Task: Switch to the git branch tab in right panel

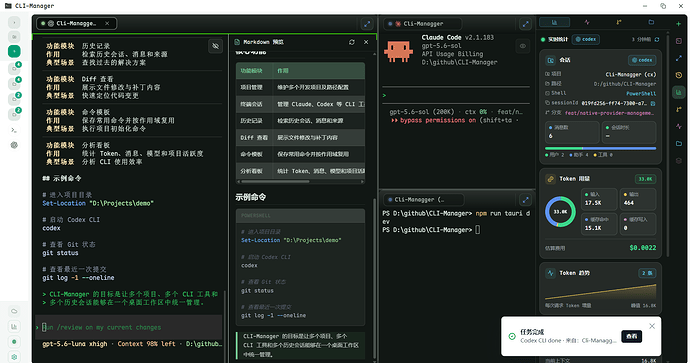Action: tap(619, 22)
